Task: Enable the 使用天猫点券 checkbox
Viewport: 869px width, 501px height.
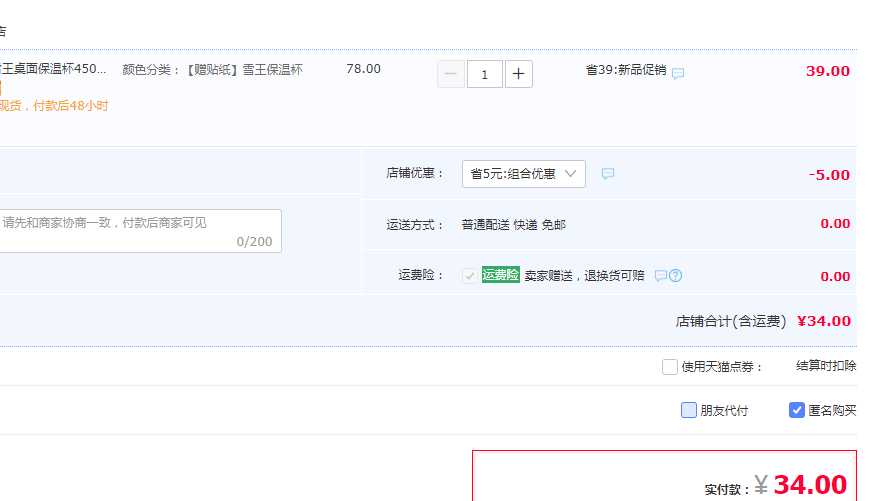Action: click(x=669, y=367)
